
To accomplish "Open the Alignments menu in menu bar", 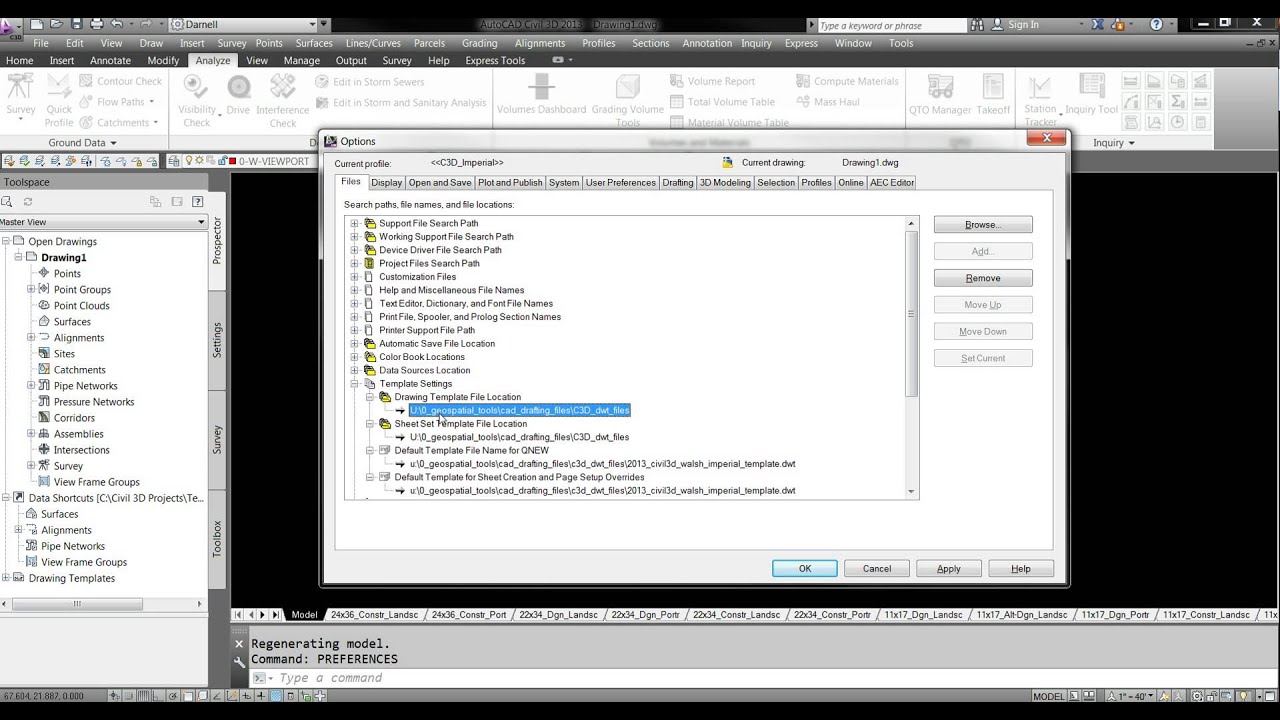I will [x=540, y=43].
